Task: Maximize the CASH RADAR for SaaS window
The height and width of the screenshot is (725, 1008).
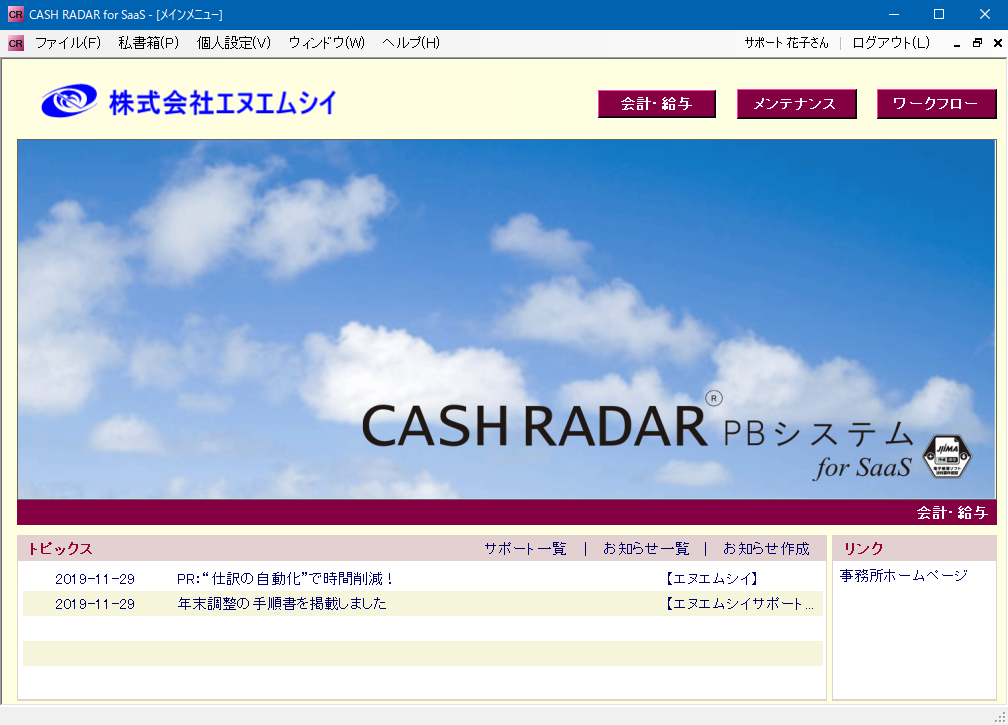Action: point(939,14)
